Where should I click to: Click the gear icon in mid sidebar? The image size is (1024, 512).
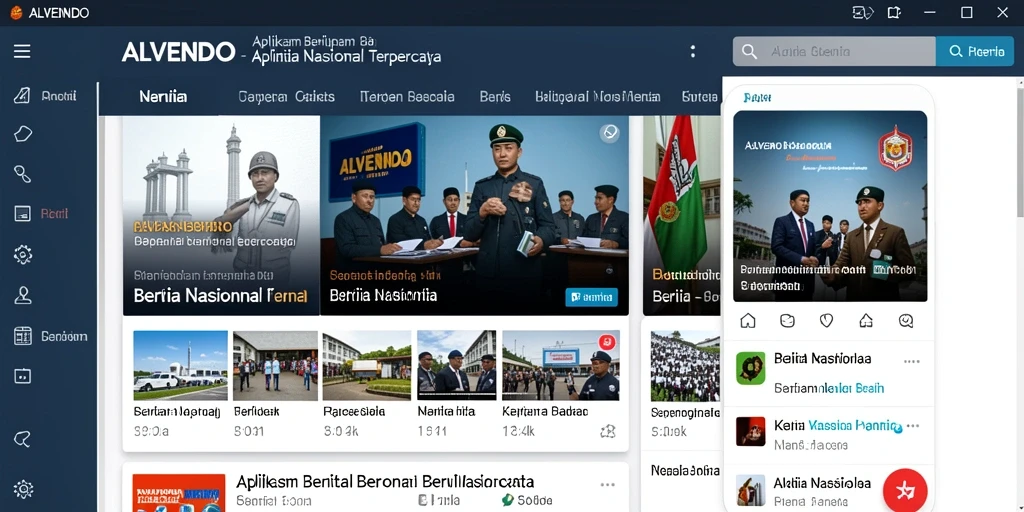pyautogui.click(x=22, y=254)
